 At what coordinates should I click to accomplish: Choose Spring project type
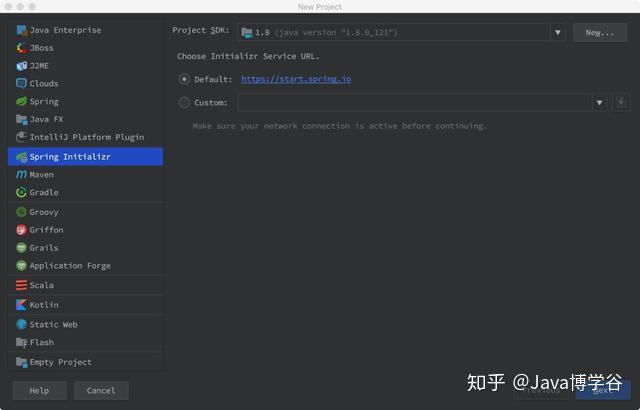(x=85, y=101)
